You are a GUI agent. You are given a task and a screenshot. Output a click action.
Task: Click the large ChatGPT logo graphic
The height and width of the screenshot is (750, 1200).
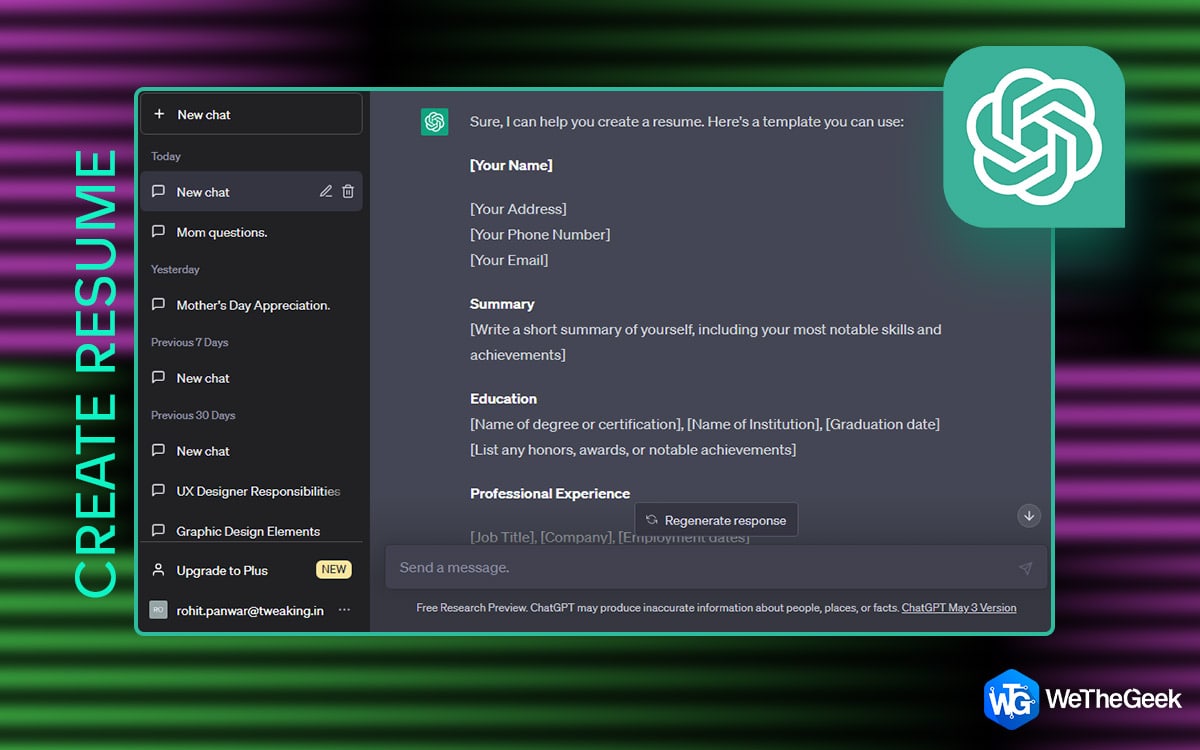point(1034,137)
